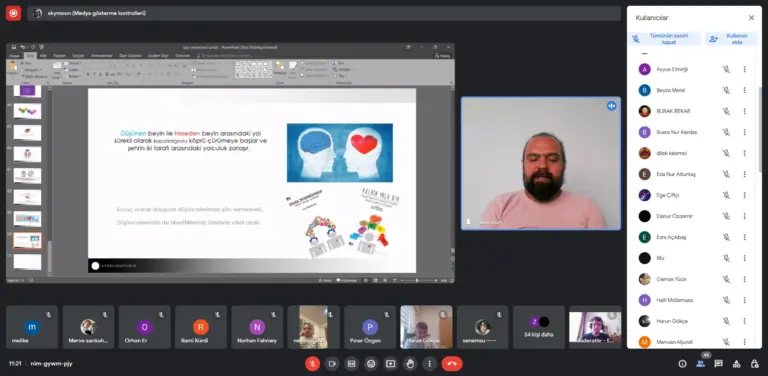Adjust PowerPoint zoom slider in status bar
This screenshot has width=768, height=376.
point(417,281)
